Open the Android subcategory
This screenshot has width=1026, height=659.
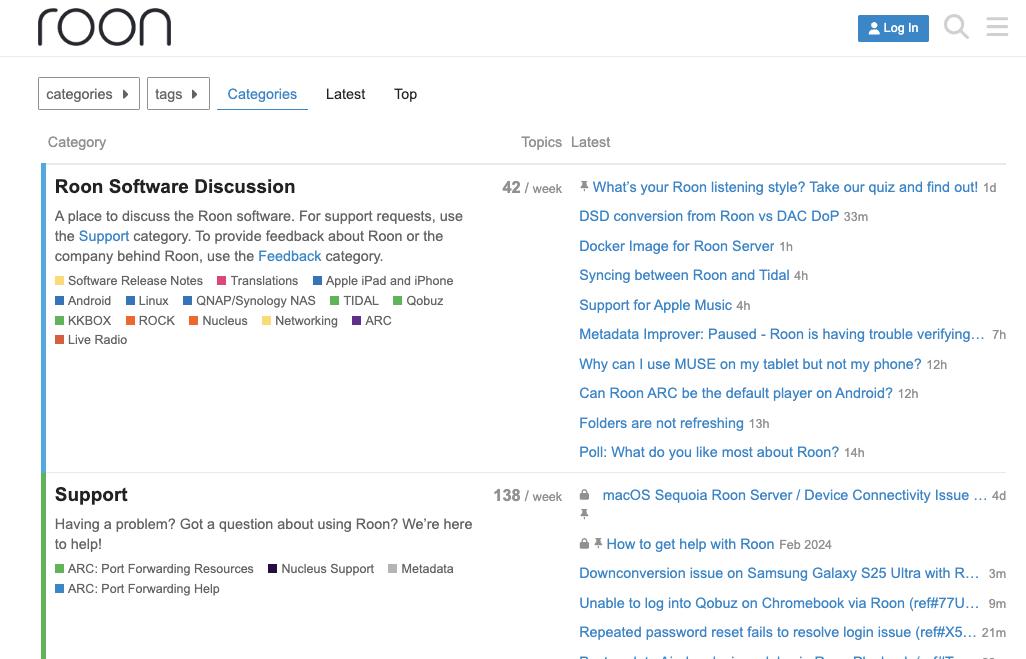pyautogui.click(x=83, y=301)
